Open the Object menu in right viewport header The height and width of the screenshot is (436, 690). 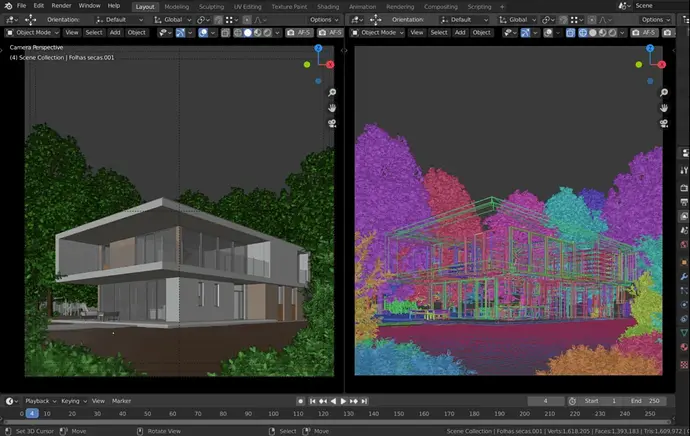click(x=481, y=33)
